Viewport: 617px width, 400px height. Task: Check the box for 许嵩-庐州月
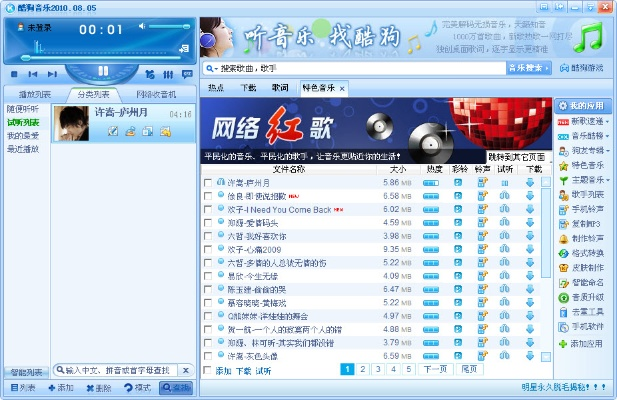(x=208, y=183)
